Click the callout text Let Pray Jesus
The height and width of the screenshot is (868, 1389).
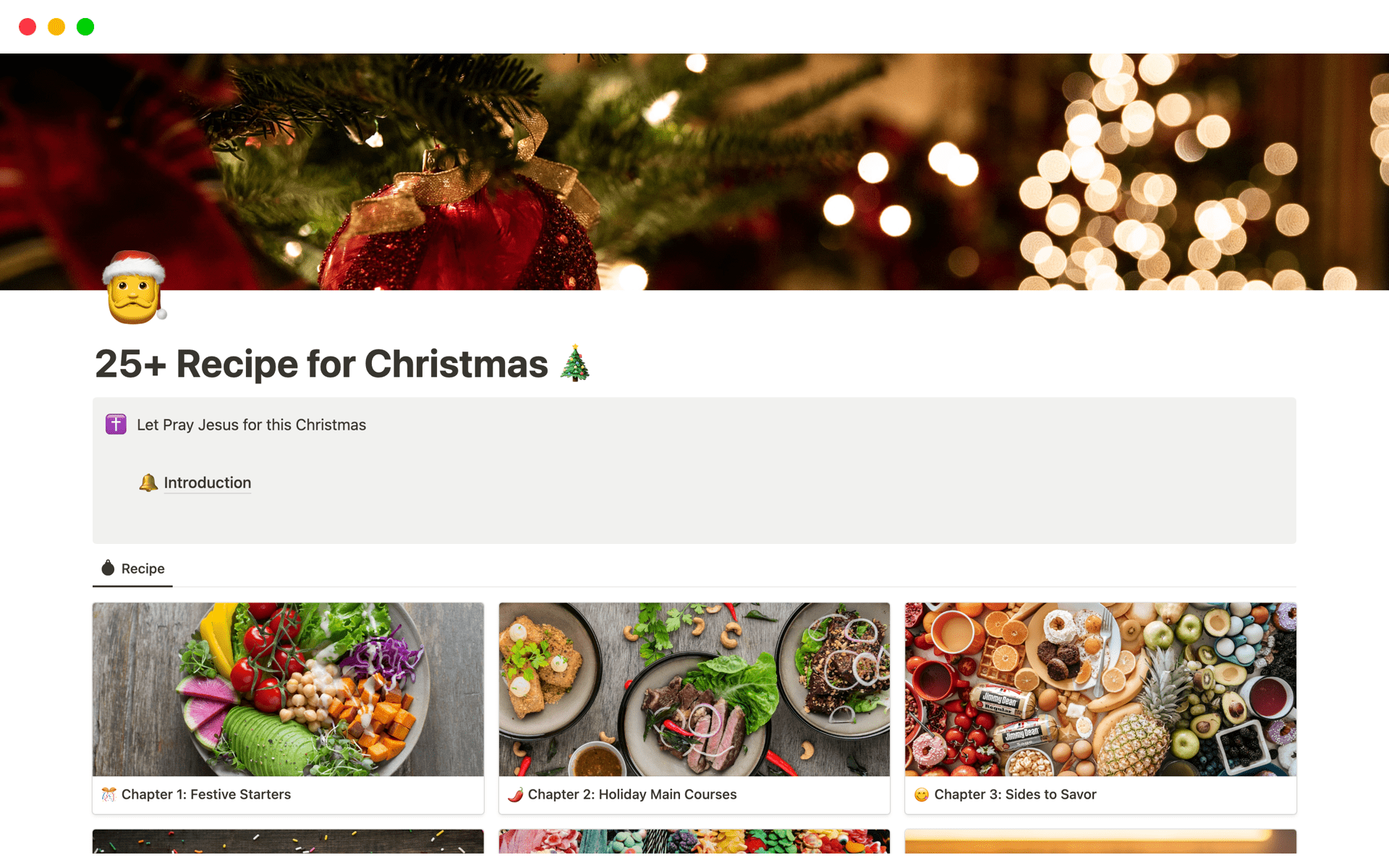(252, 425)
